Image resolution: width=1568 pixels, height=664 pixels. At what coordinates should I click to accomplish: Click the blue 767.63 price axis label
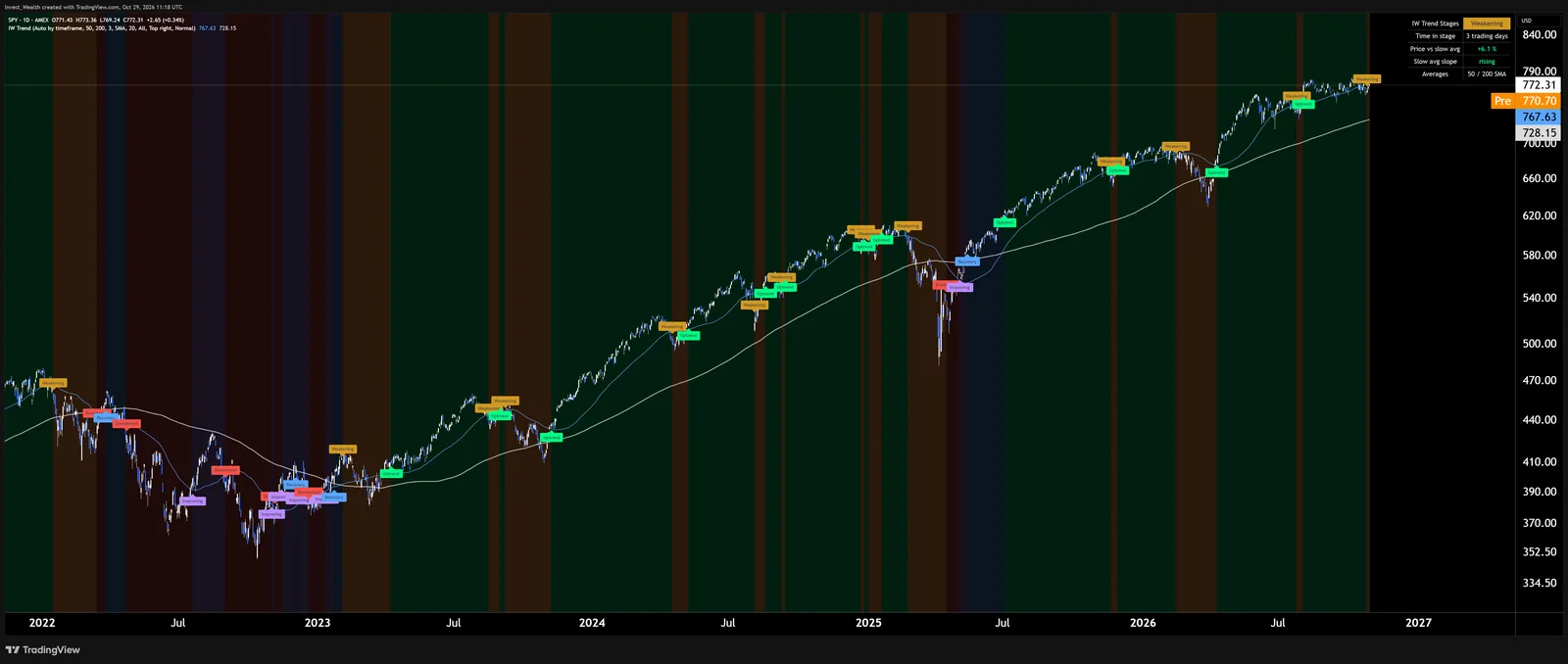(1539, 117)
